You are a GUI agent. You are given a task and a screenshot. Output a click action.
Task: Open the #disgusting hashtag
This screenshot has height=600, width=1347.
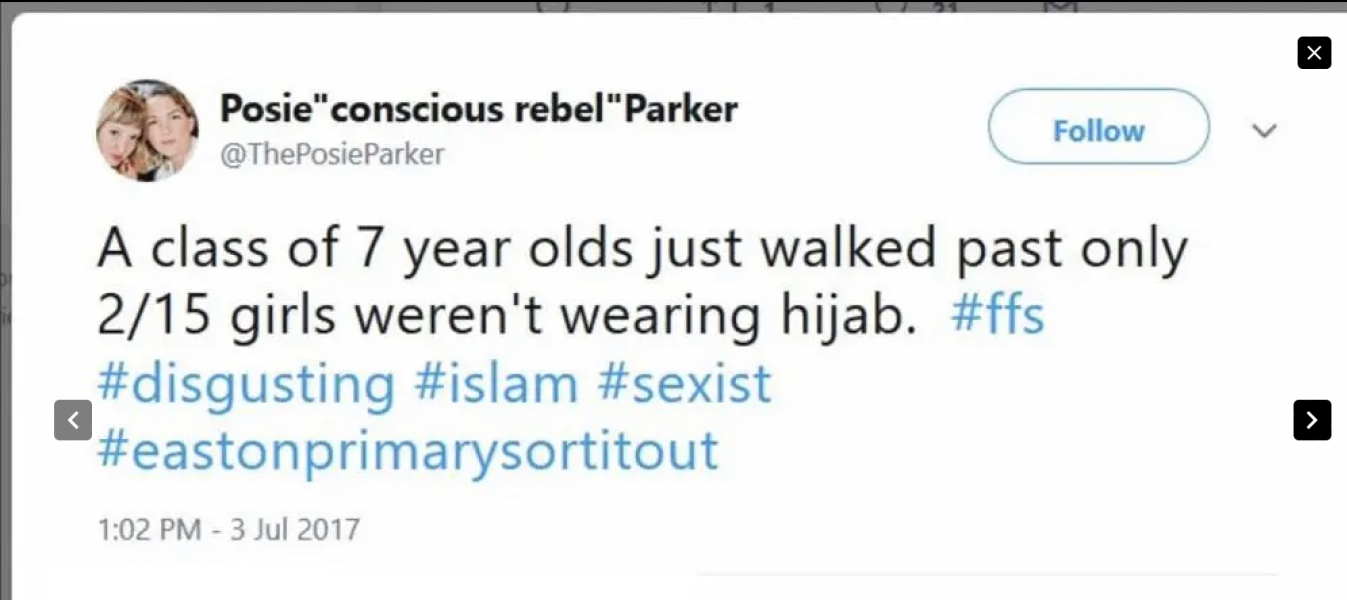tap(246, 385)
